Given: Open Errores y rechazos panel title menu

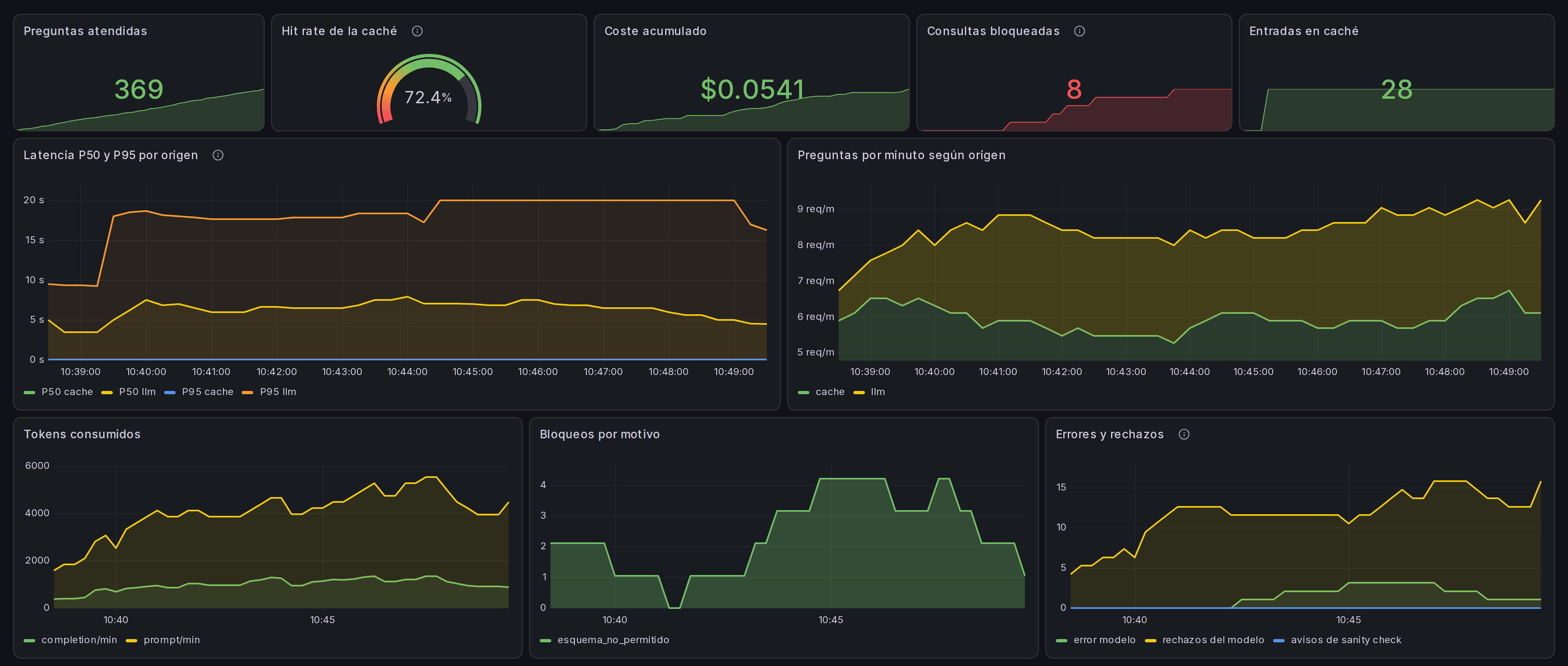Looking at the screenshot, I should (1110, 434).
